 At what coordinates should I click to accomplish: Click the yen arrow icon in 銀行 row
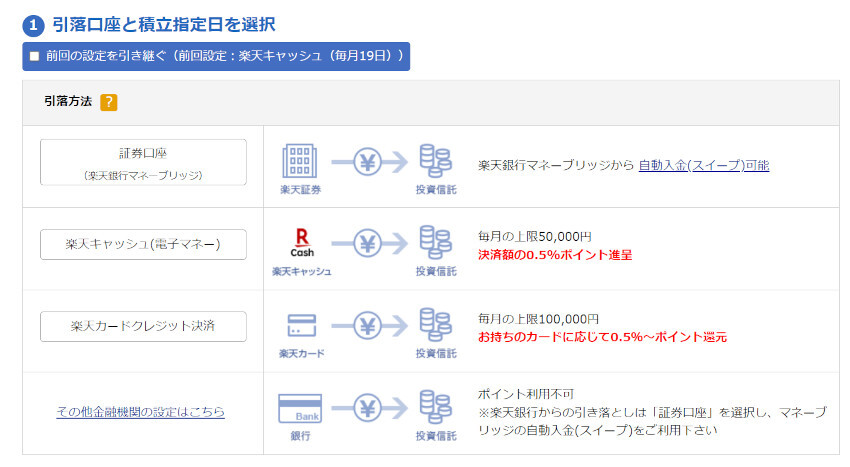coord(368,408)
